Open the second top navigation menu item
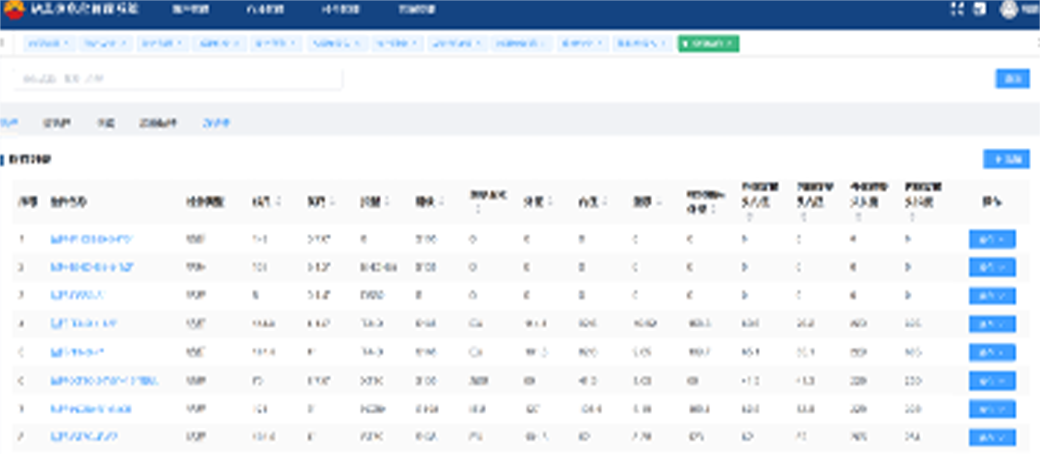 pos(262,10)
